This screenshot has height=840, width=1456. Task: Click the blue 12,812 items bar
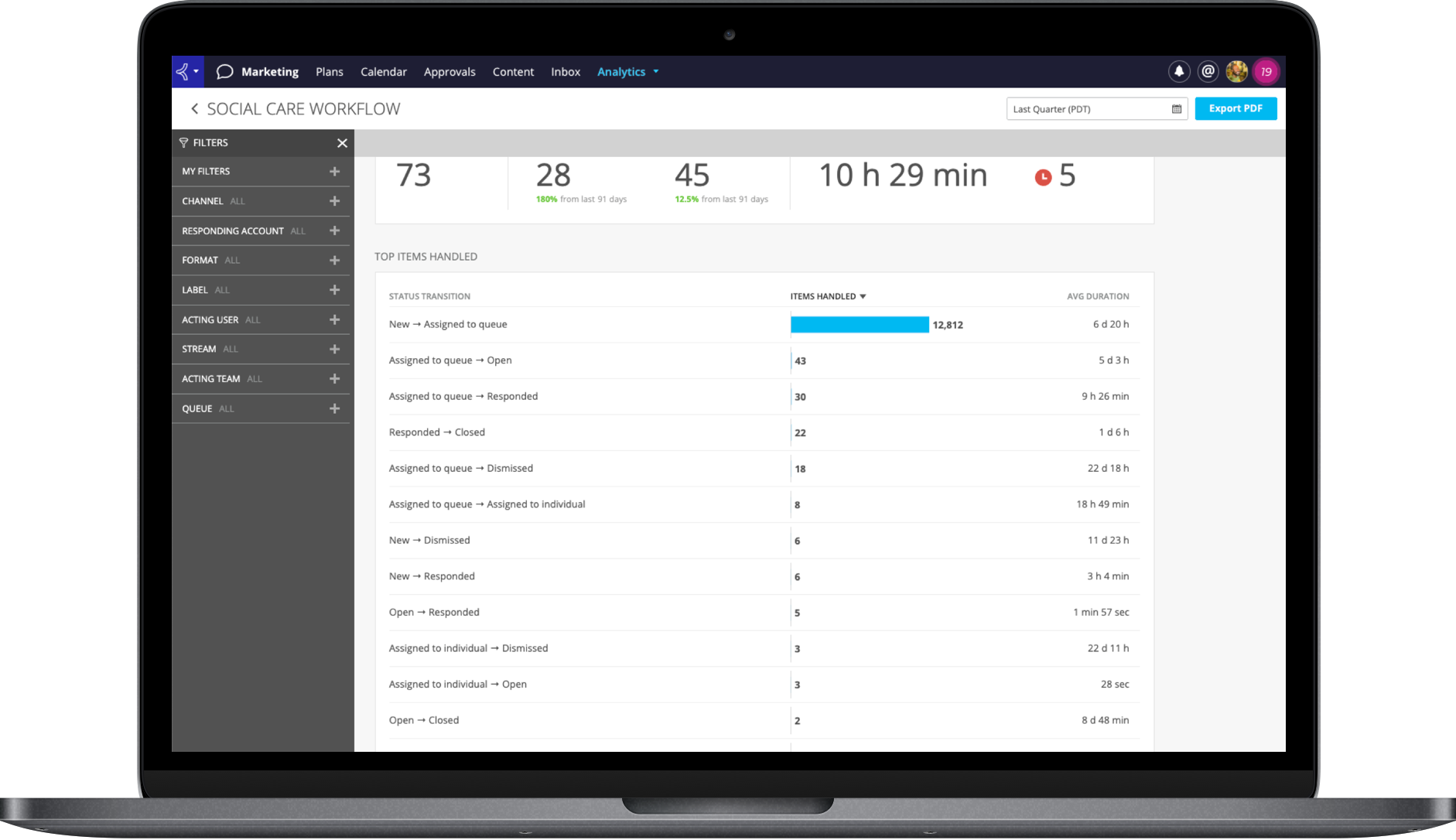click(859, 325)
